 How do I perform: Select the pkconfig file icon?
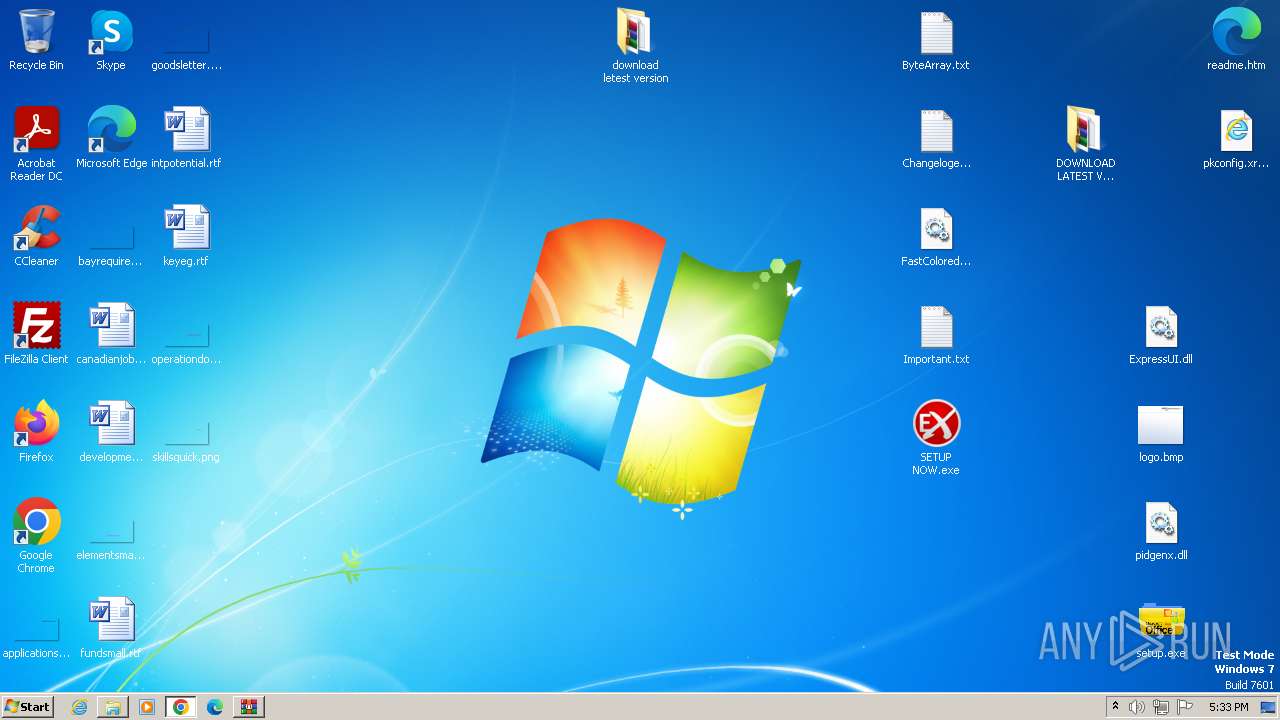tap(1236, 138)
